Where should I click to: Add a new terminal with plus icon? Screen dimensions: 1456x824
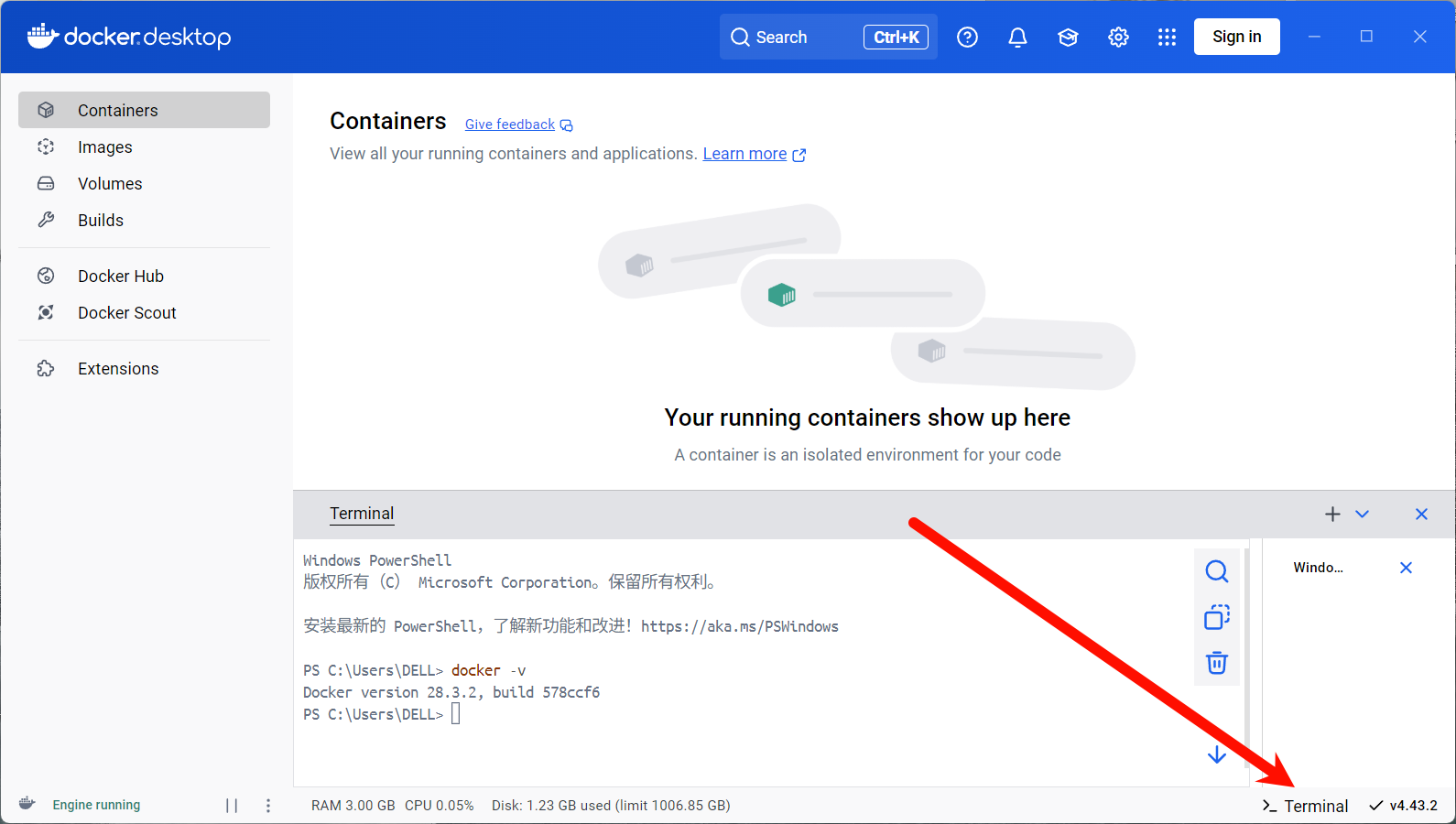1332,515
